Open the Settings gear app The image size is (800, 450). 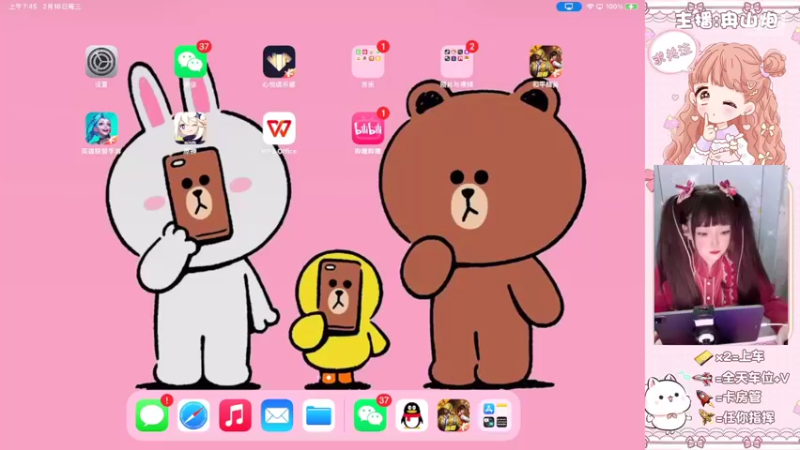(102, 62)
